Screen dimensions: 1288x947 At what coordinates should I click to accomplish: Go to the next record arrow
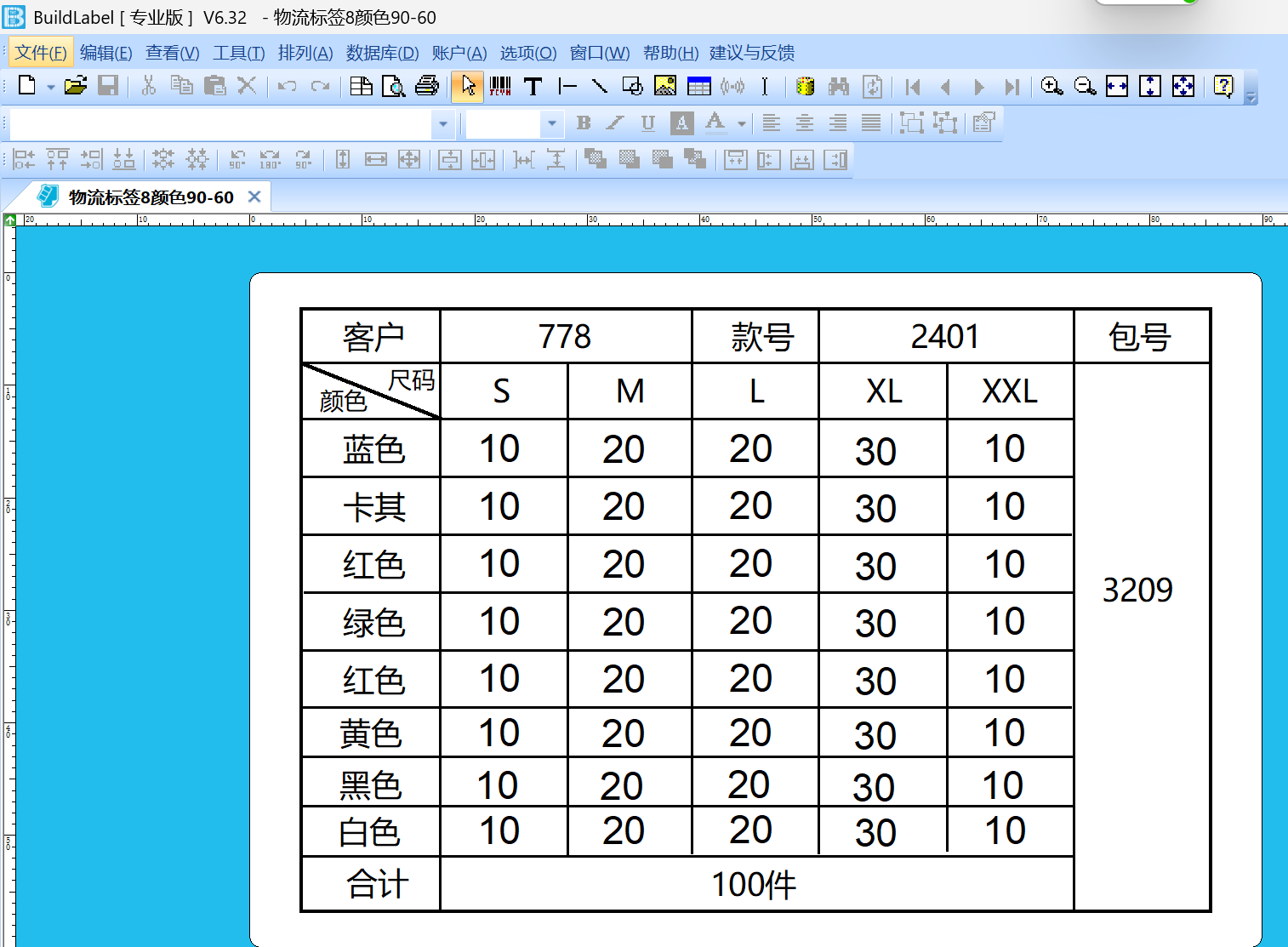click(979, 86)
